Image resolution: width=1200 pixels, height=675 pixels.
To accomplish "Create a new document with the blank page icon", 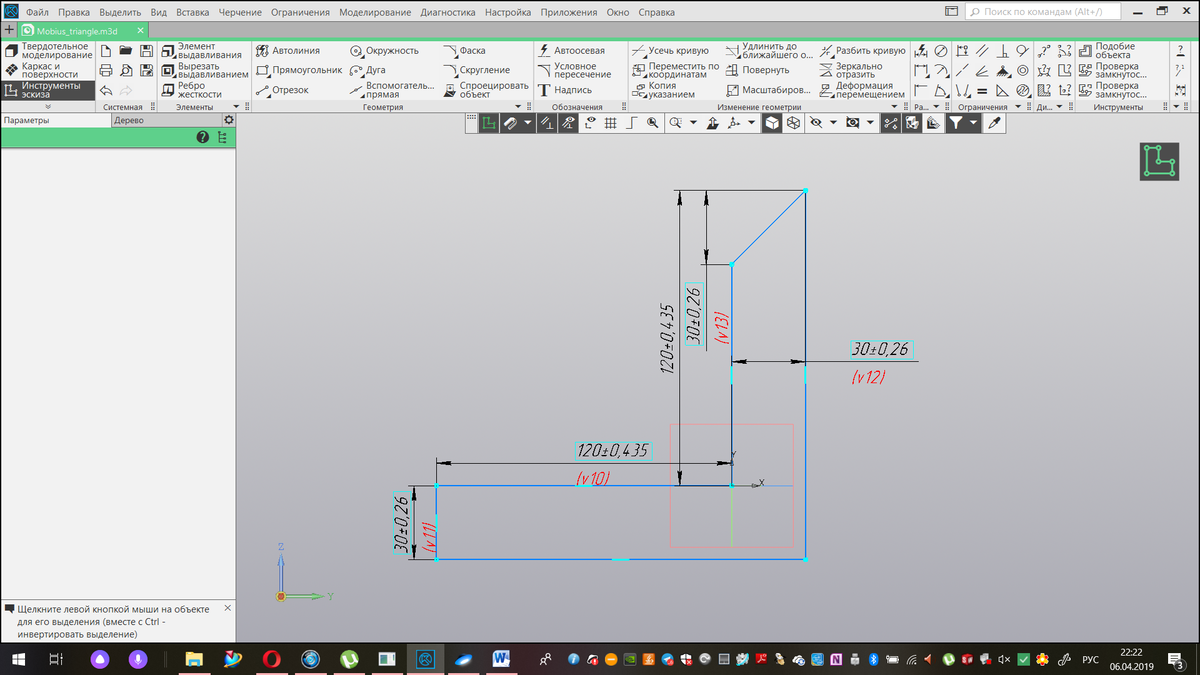I will pyautogui.click(x=105, y=50).
